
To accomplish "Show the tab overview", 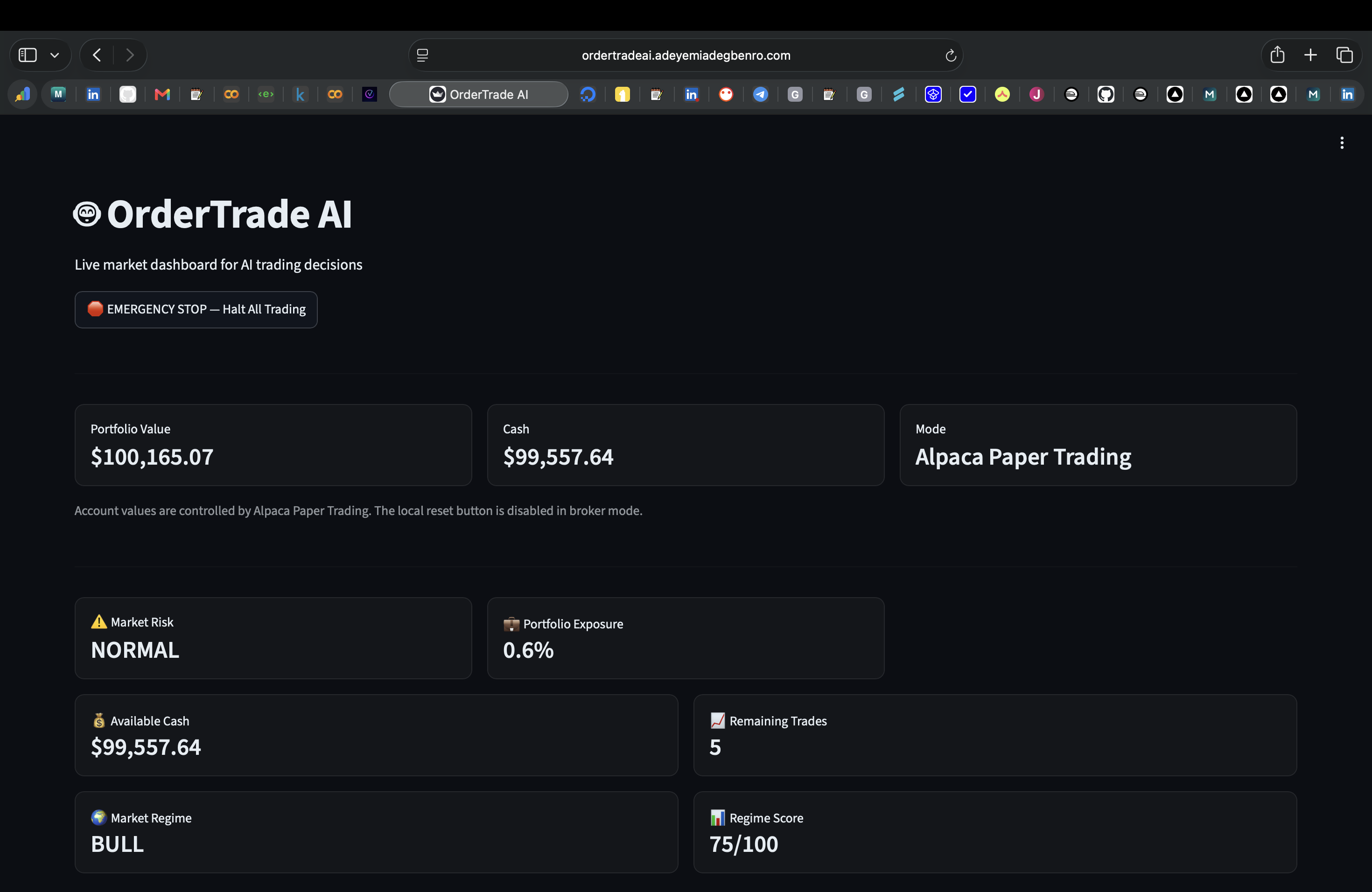I will click(x=1344, y=55).
